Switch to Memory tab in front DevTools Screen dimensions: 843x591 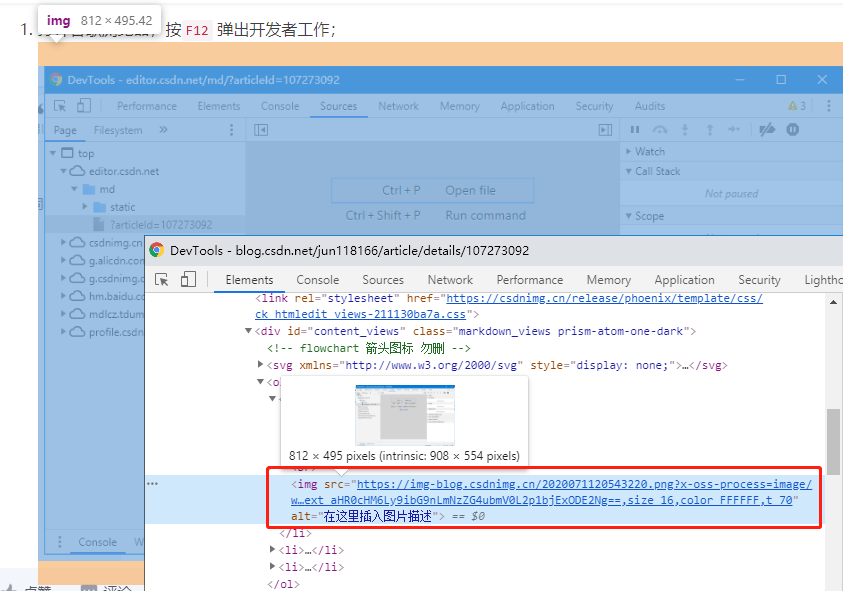click(609, 280)
